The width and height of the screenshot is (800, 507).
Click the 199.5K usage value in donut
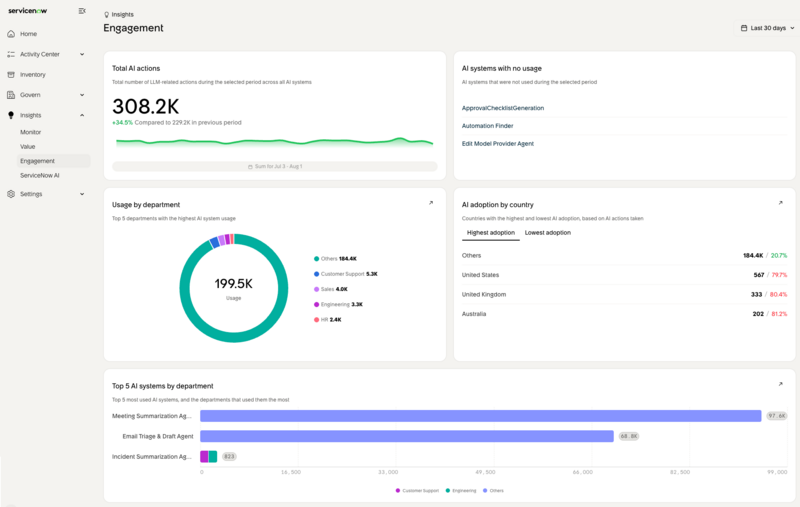tap(233, 284)
